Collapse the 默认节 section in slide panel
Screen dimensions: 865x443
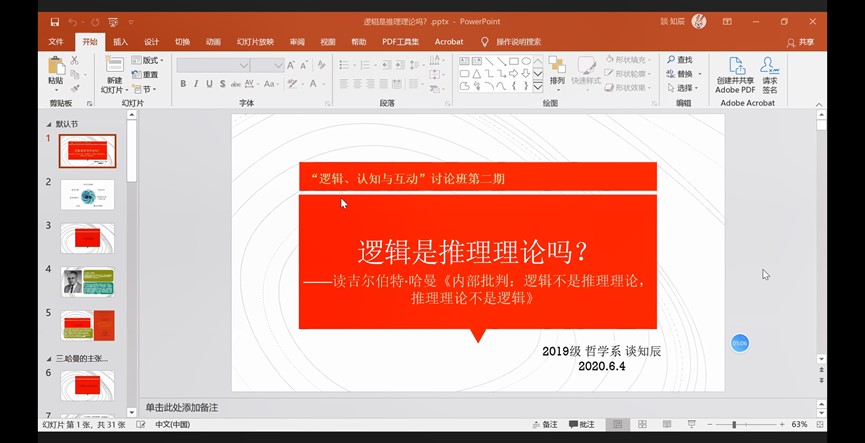coord(49,124)
